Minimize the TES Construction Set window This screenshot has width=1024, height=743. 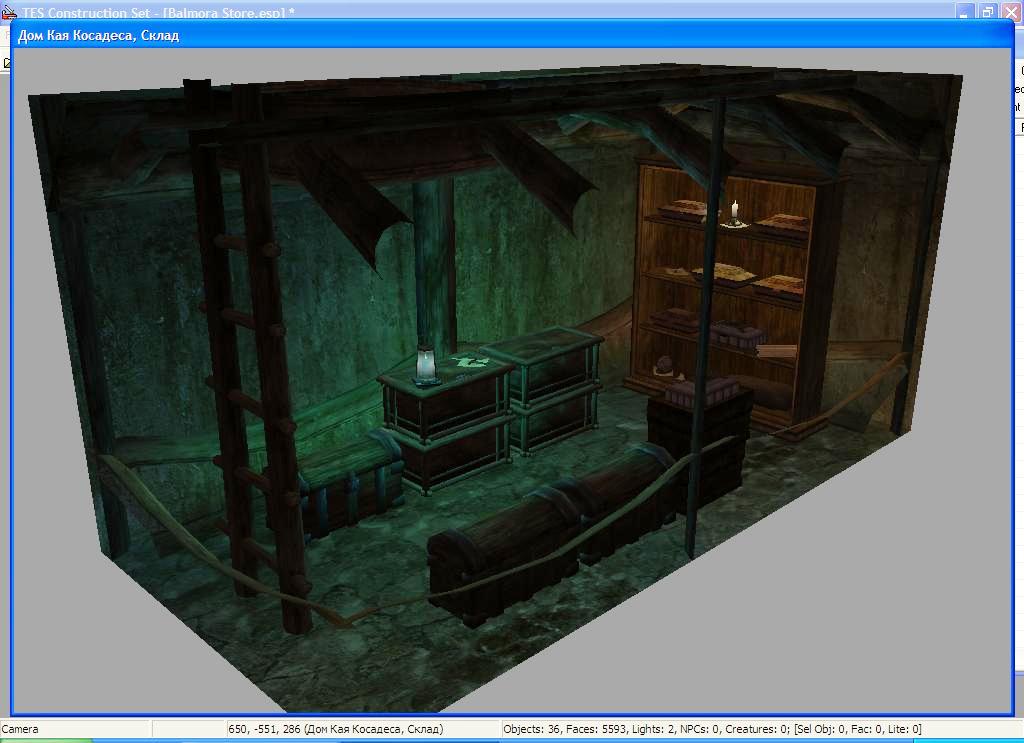965,12
